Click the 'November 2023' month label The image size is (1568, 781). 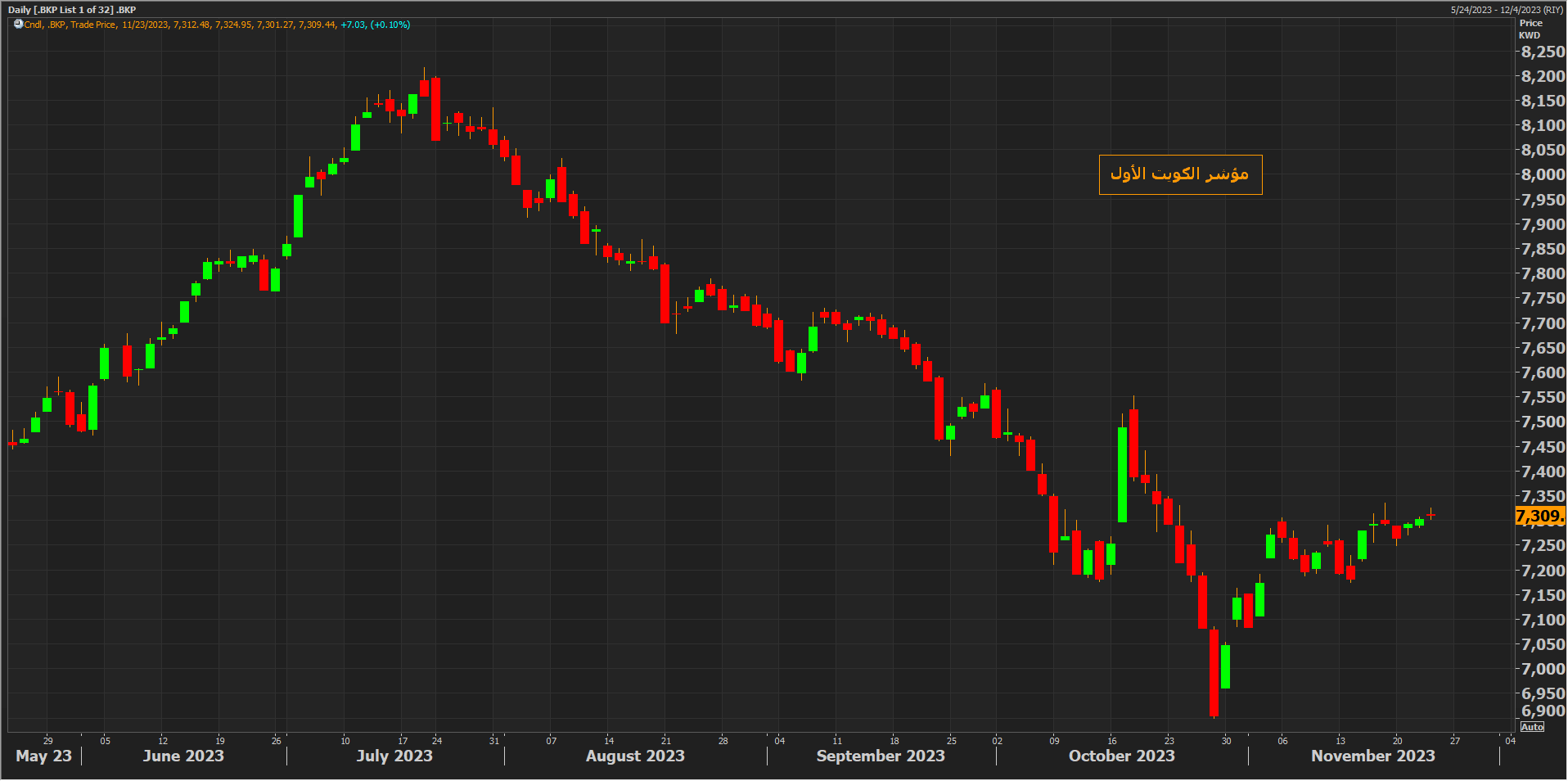point(1372,756)
